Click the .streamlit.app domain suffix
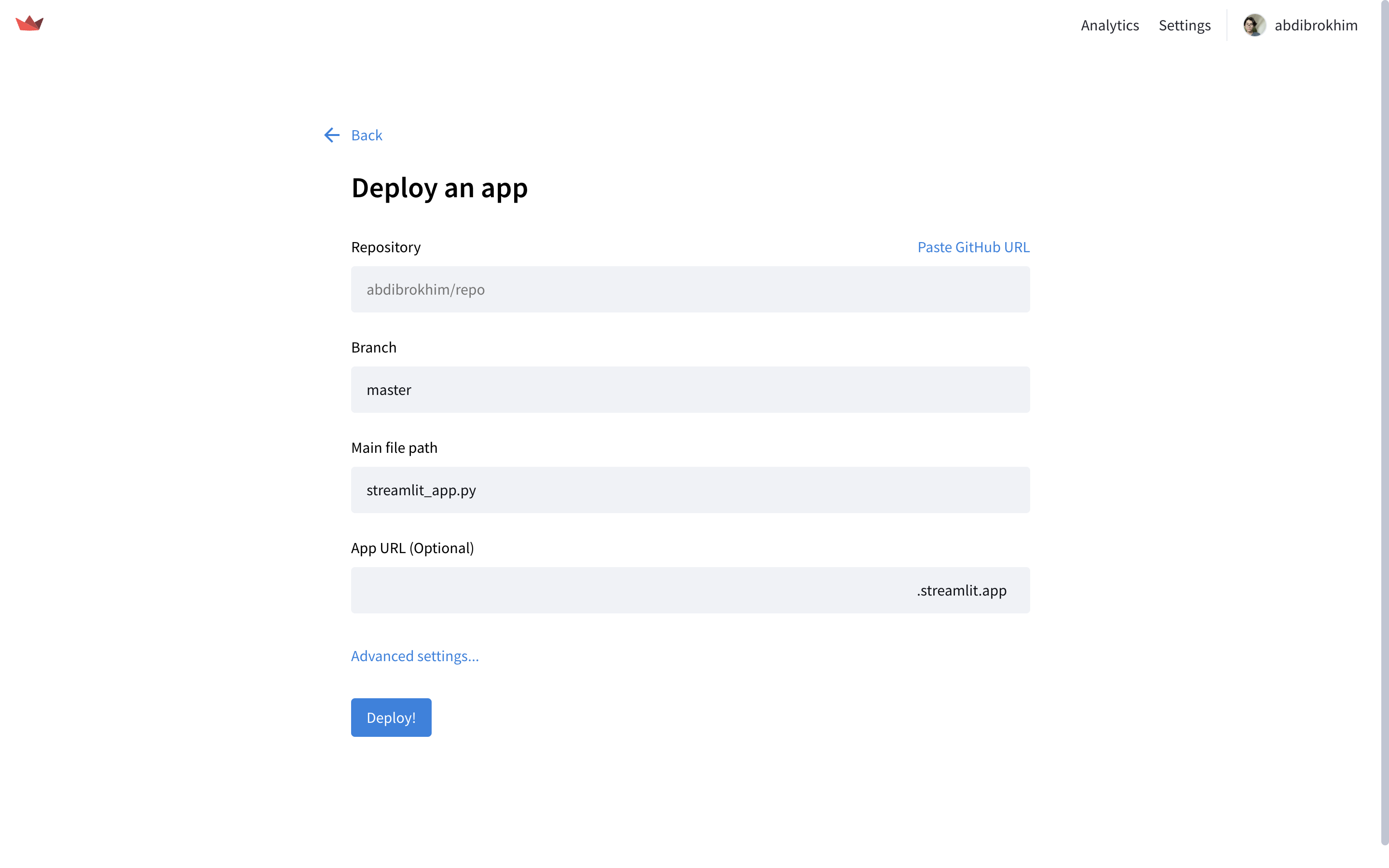This screenshot has width=1389, height=868. point(961,590)
